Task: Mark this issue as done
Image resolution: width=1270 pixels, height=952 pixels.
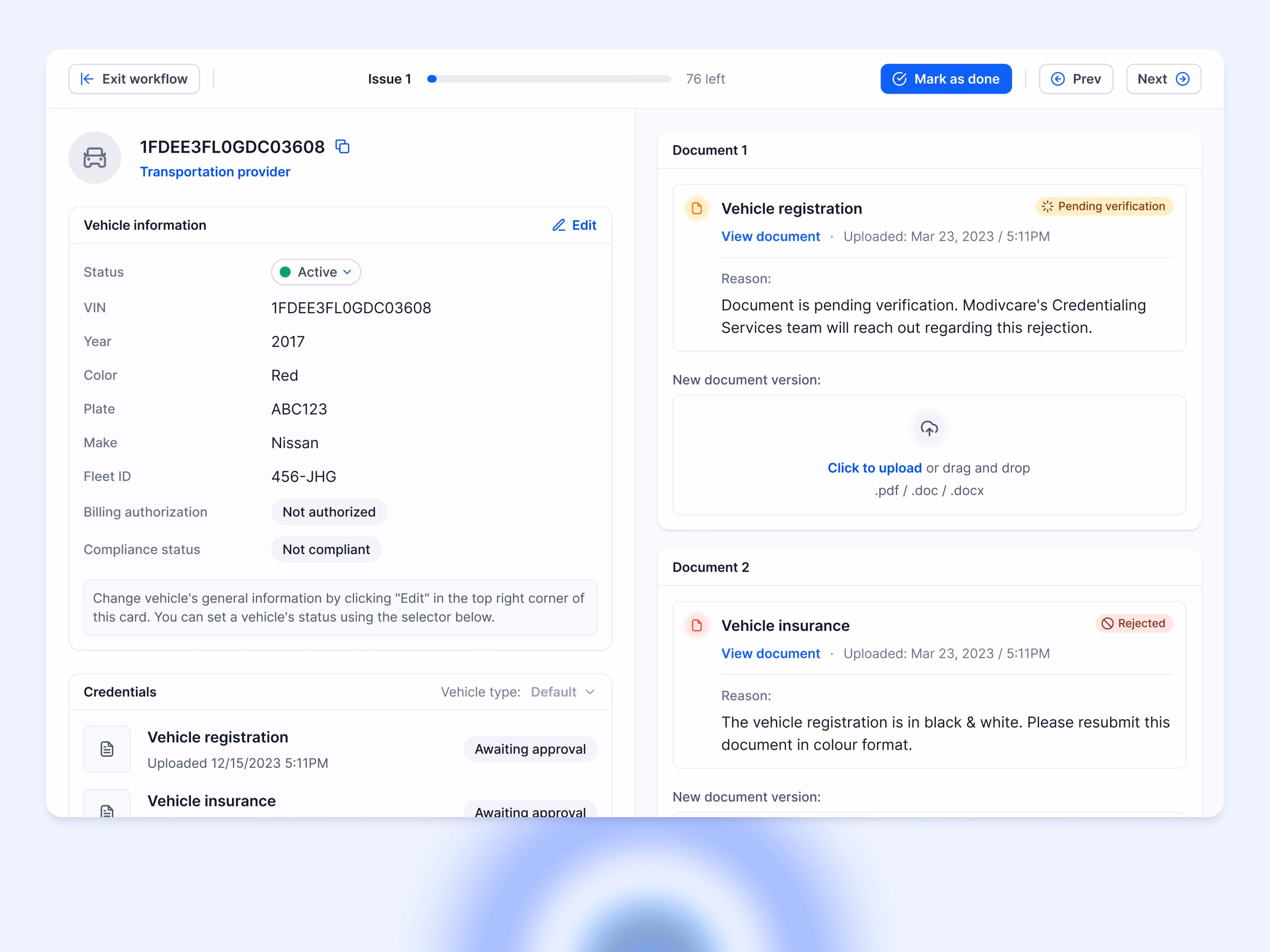Action: click(946, 79)
